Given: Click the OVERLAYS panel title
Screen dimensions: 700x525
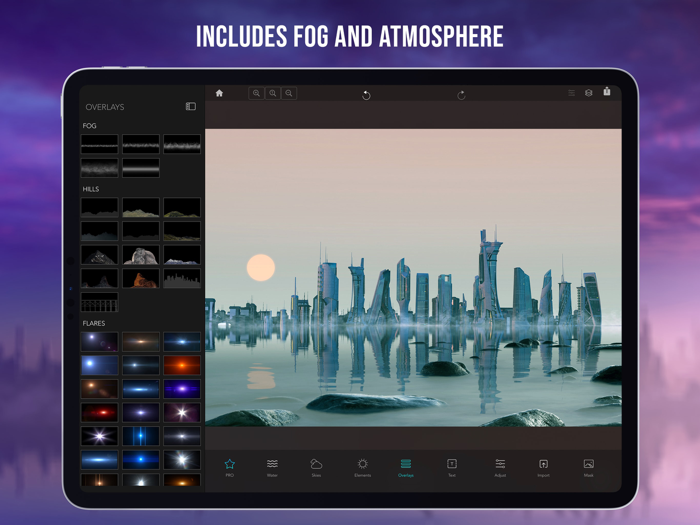Looking at the screenshot, I should [x=105, y=107].
